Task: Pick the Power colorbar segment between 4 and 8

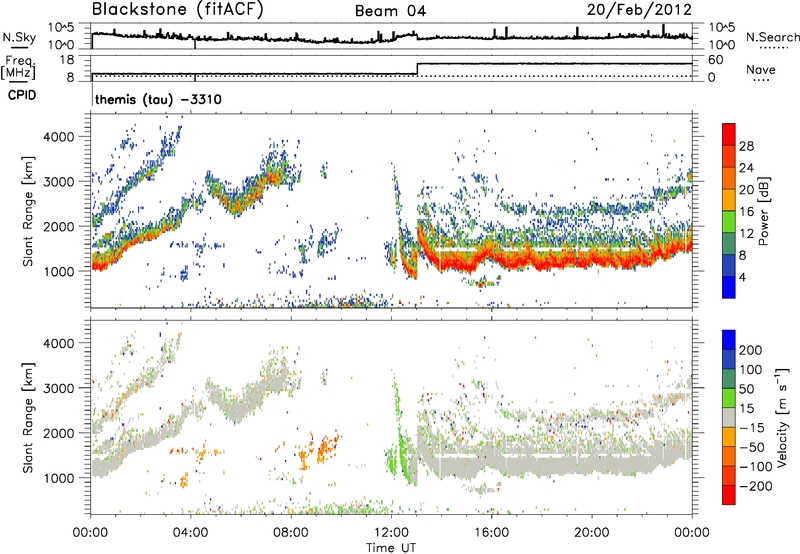Action: point(729,265)
